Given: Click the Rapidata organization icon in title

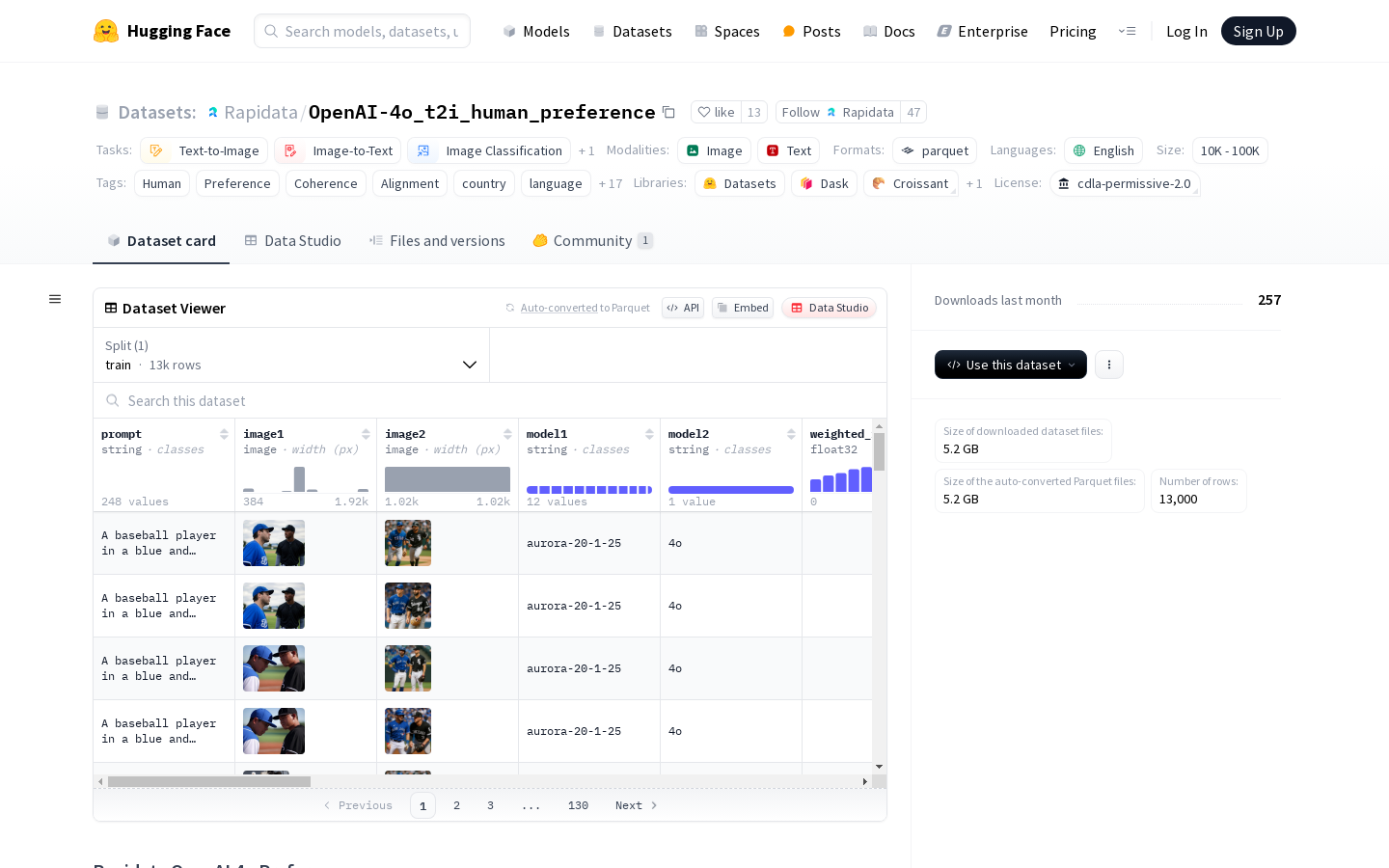Looking at the screenshot, I should (x=212, y=113).
